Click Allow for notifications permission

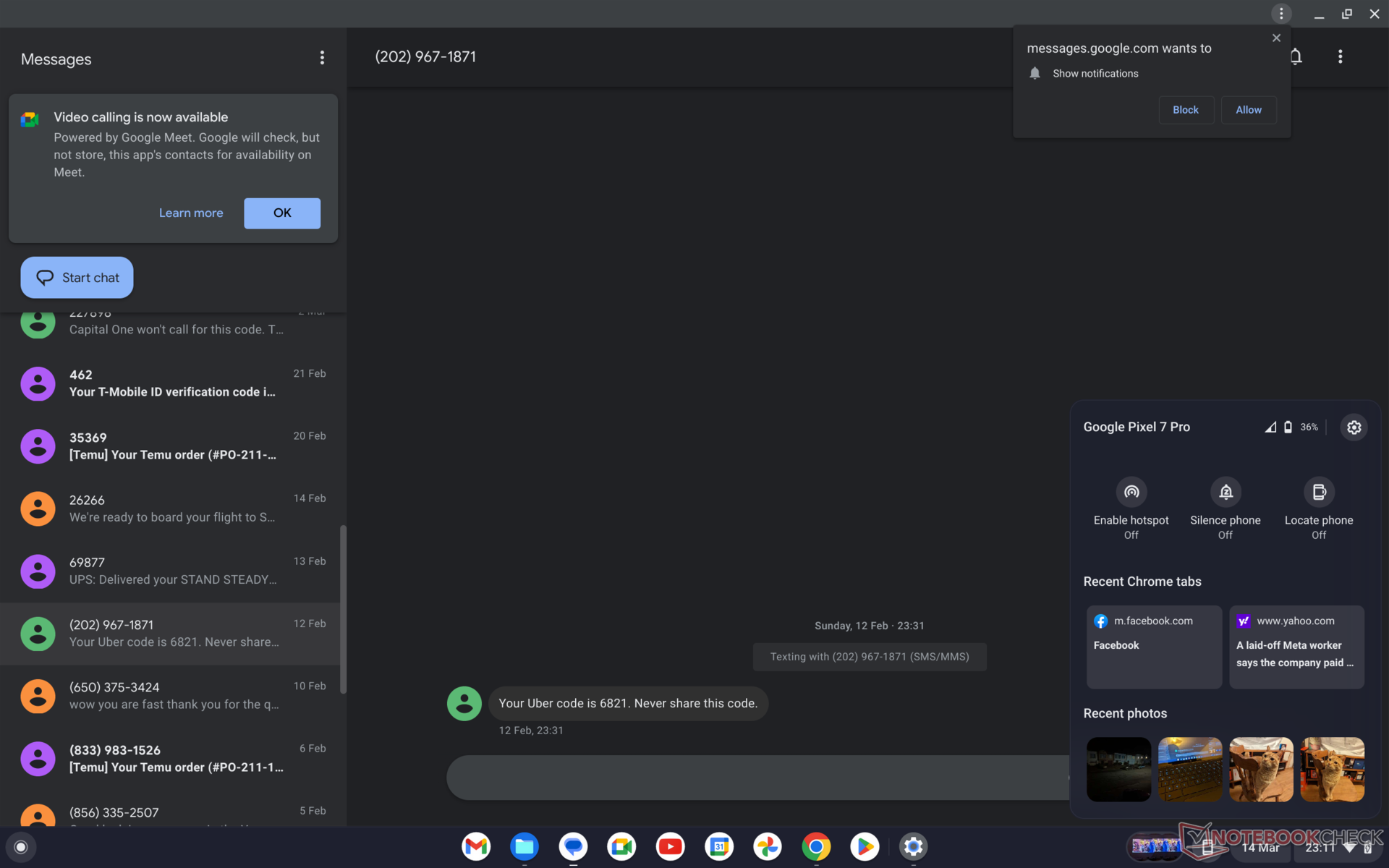[1248, 110]
